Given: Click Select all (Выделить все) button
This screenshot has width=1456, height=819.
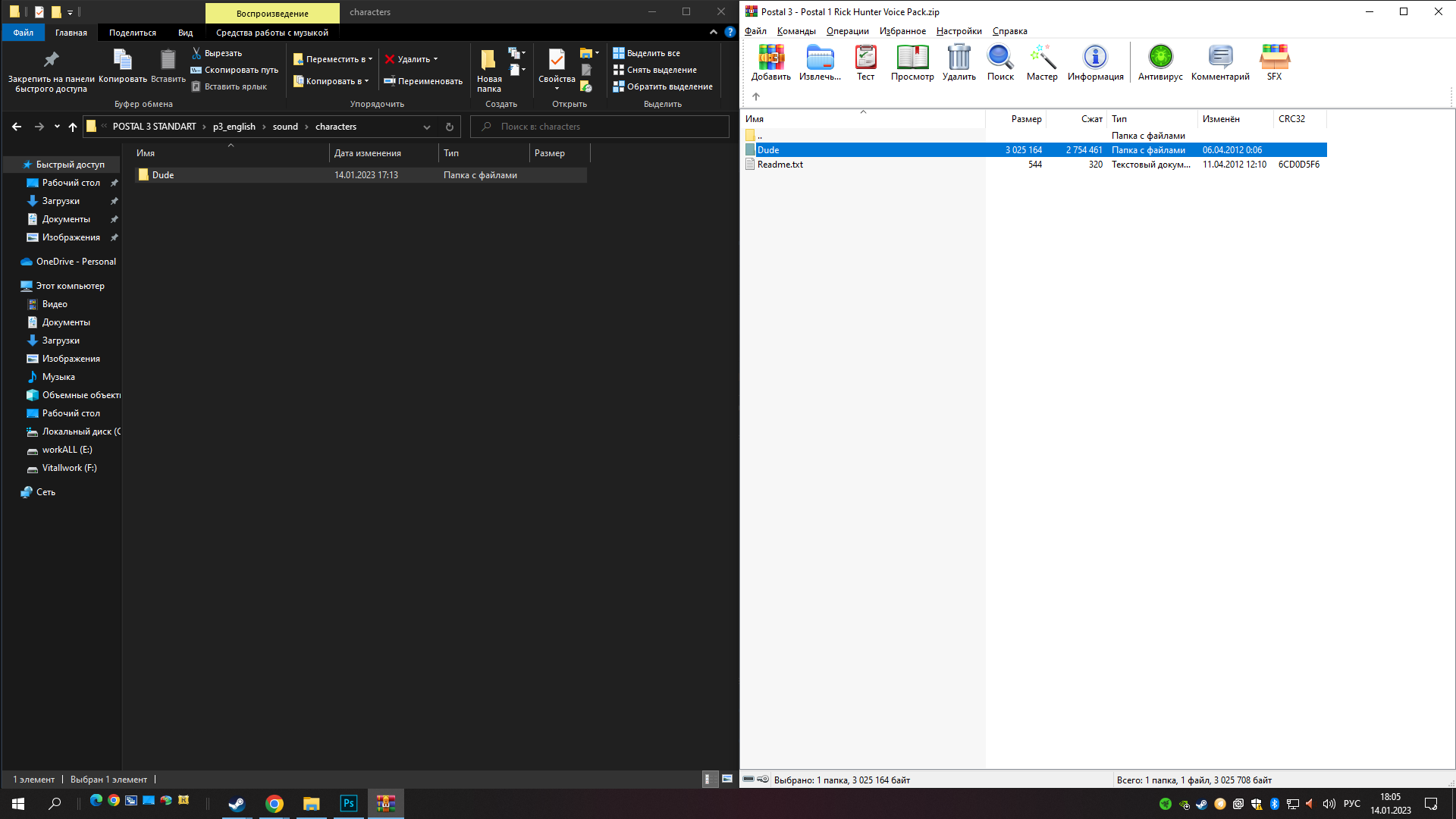Looking at the screenshot, I should 647,53.
